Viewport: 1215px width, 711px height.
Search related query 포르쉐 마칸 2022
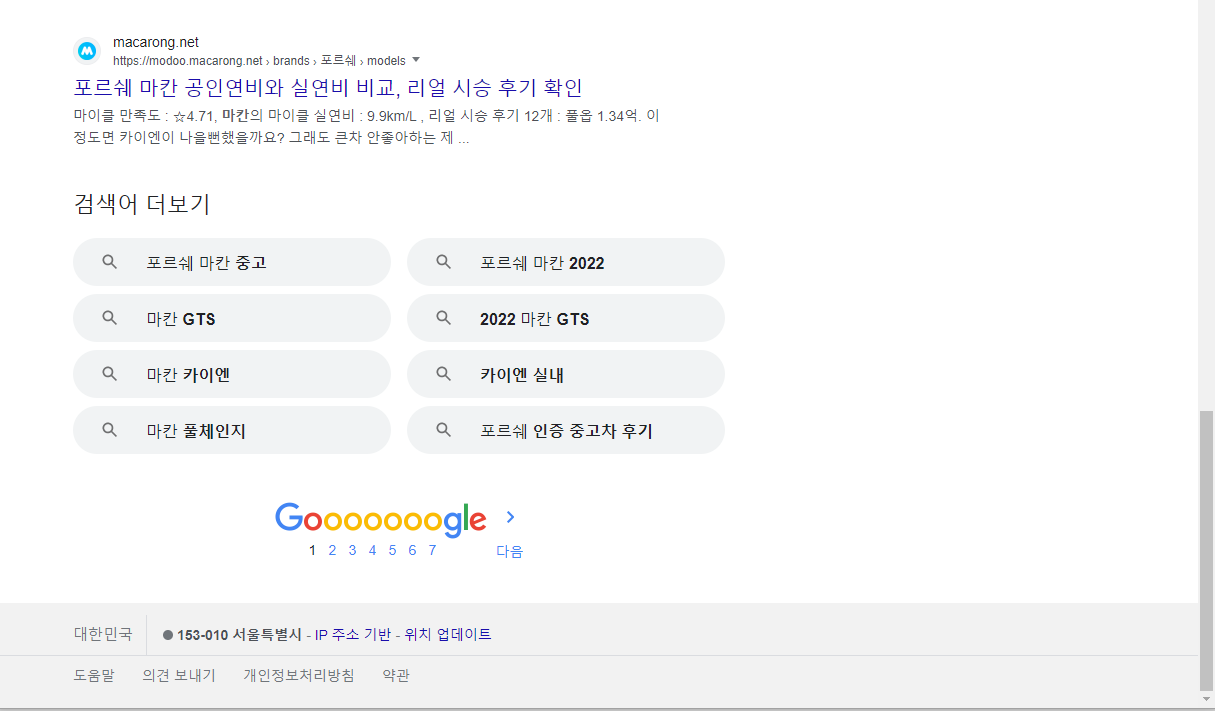[x=566, y=262]
